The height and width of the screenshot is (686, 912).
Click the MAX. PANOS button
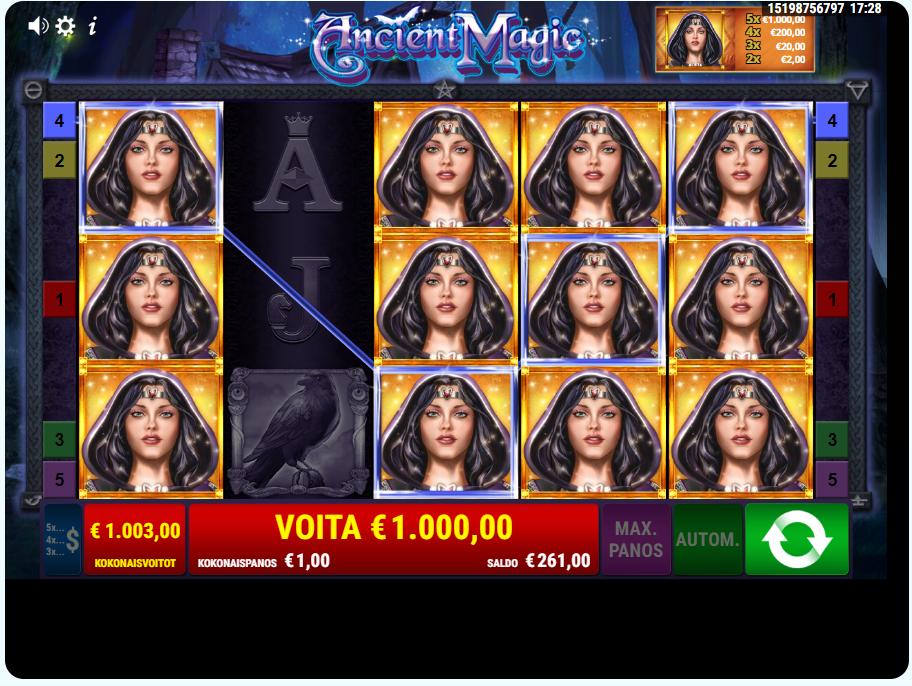[636, 539]
